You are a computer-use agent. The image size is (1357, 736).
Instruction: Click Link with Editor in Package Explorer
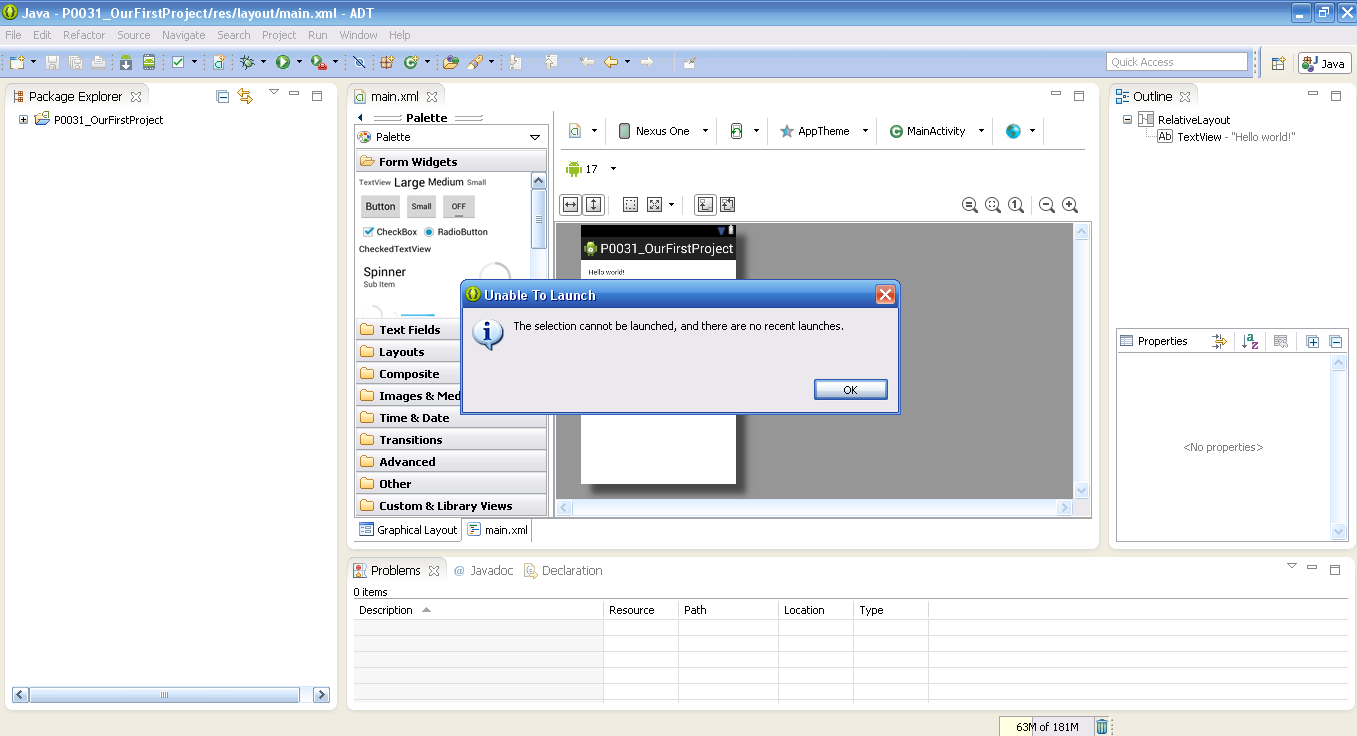(x=245, y=96)
